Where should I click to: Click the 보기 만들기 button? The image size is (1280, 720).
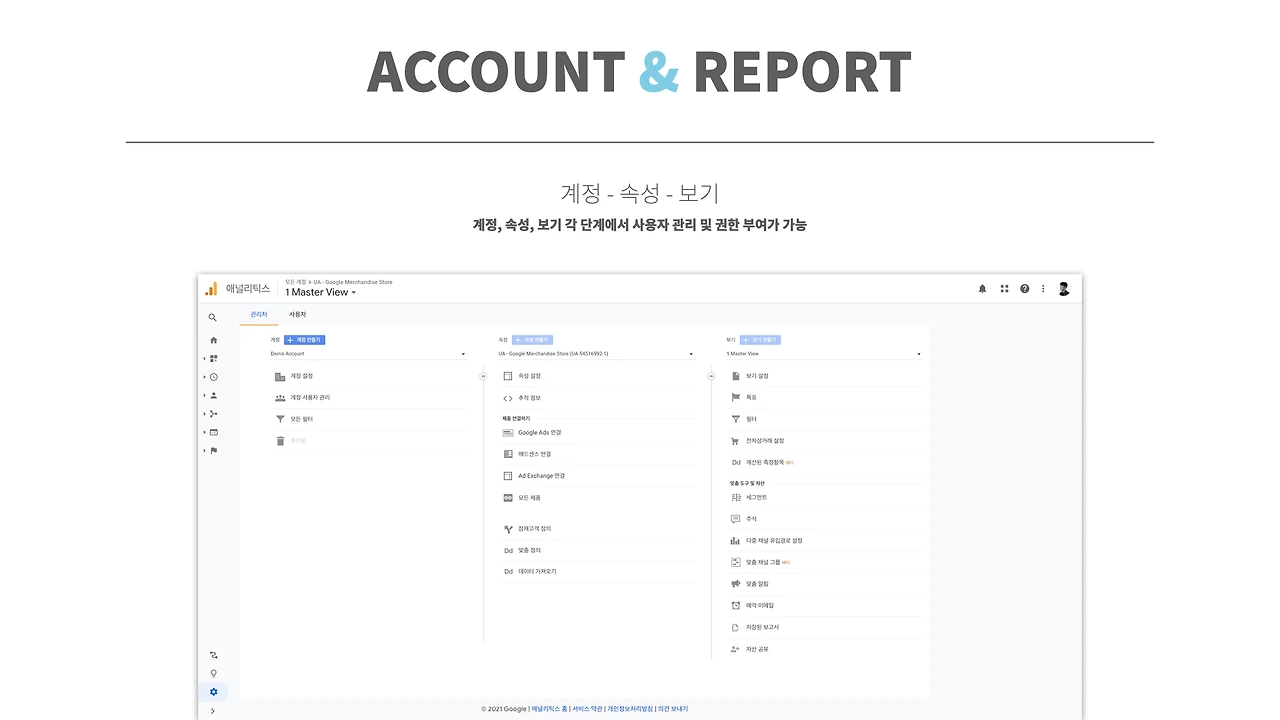(760, 340)
